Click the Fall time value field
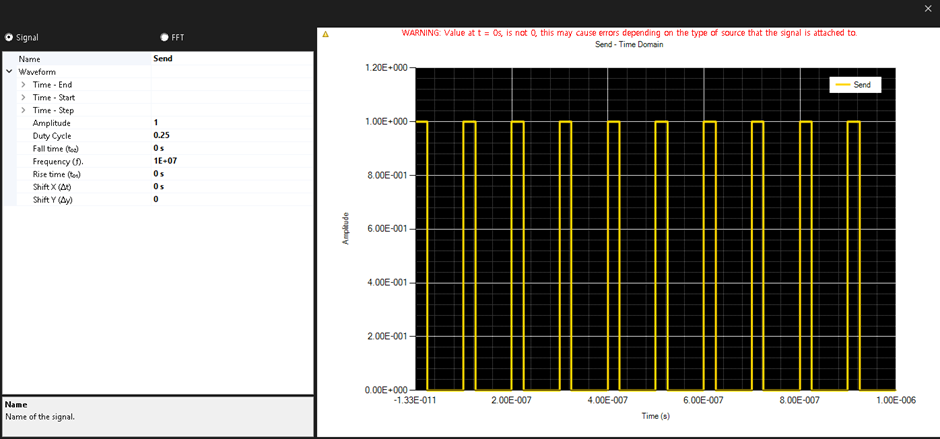Screen dimensions: 940x439 [x=230, y=148]
